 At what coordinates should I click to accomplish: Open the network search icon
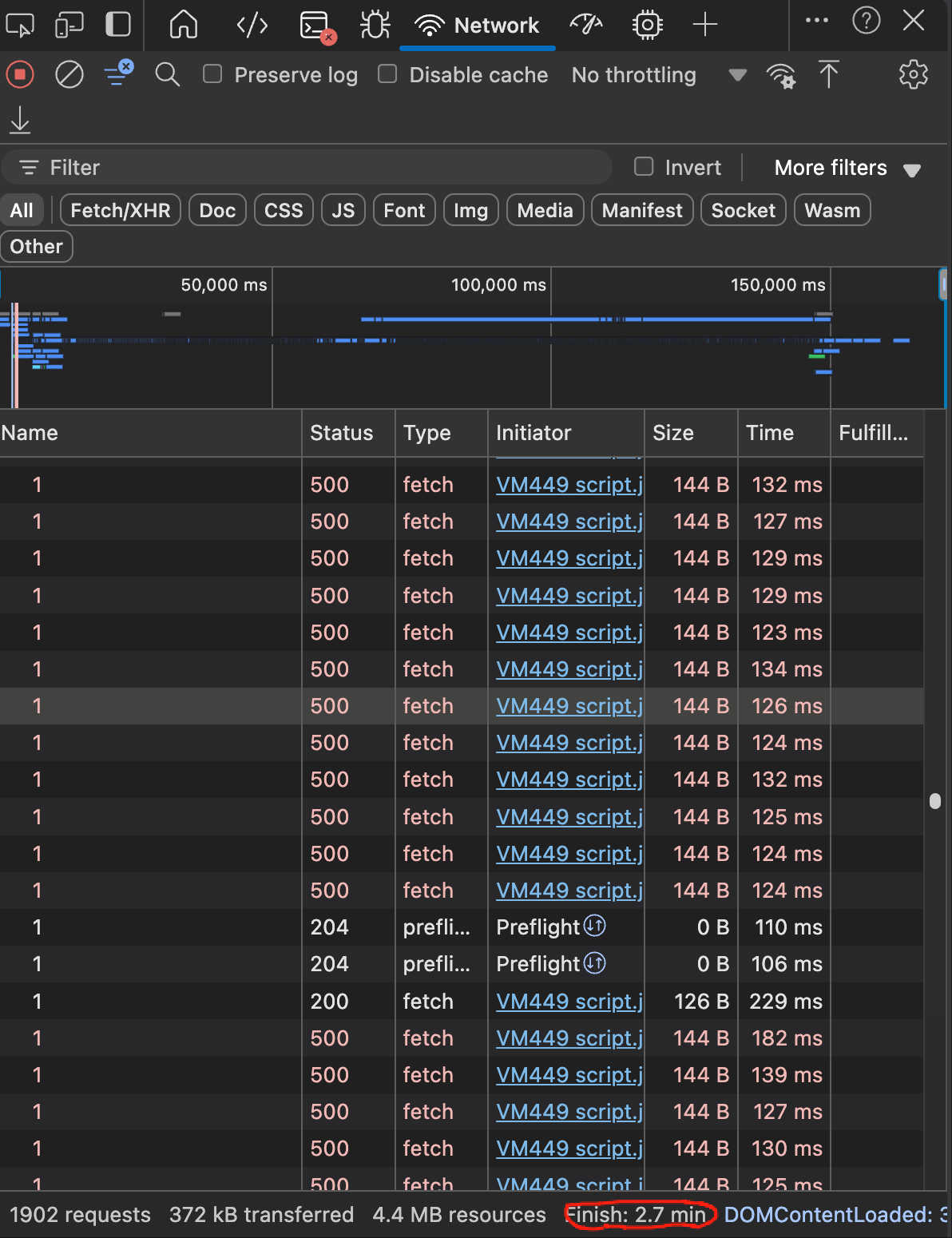pyautogui.click(x=167, y=75)
